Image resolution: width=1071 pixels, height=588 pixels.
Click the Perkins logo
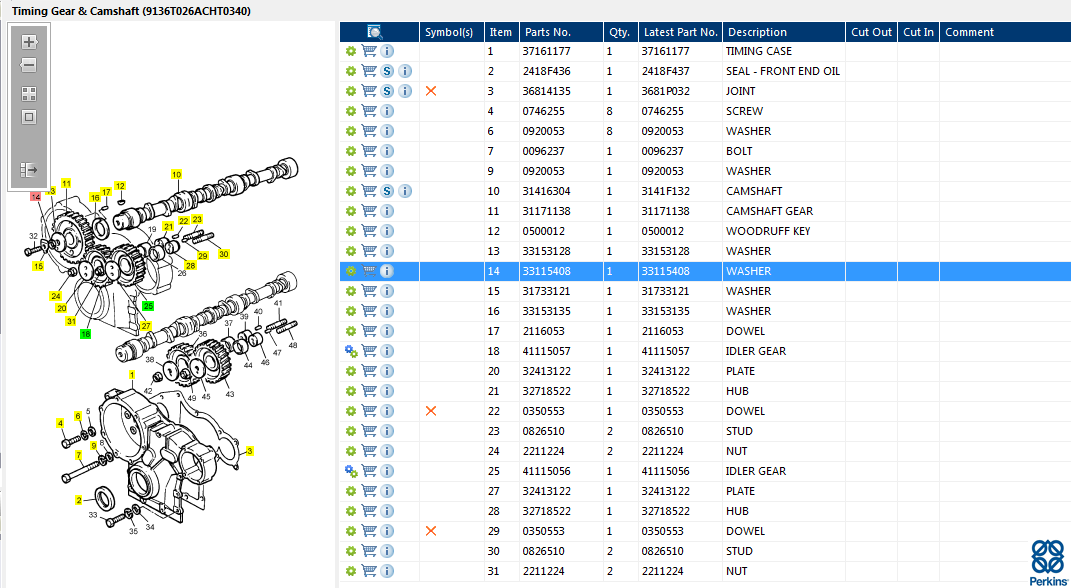click(x=1047, y=560)
